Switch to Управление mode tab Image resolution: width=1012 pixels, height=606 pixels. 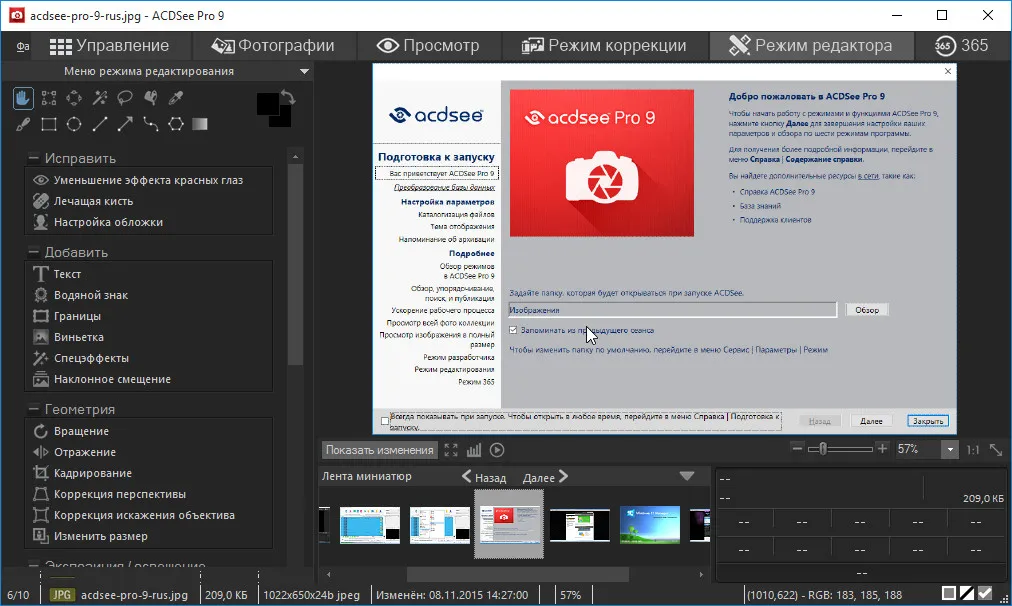tap(110, 46)
